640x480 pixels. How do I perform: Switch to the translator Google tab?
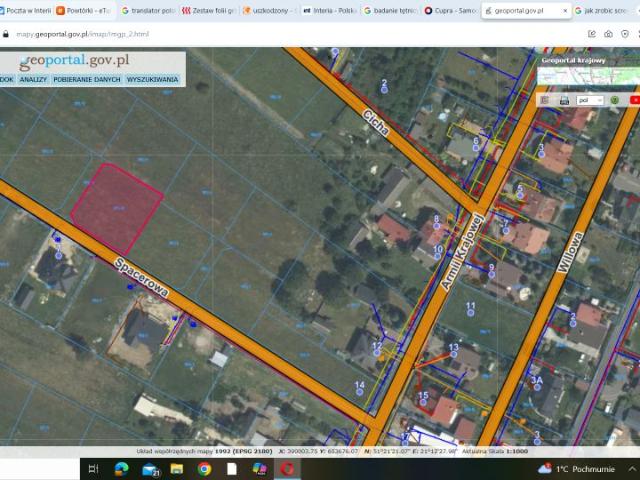tap(149, 11)
